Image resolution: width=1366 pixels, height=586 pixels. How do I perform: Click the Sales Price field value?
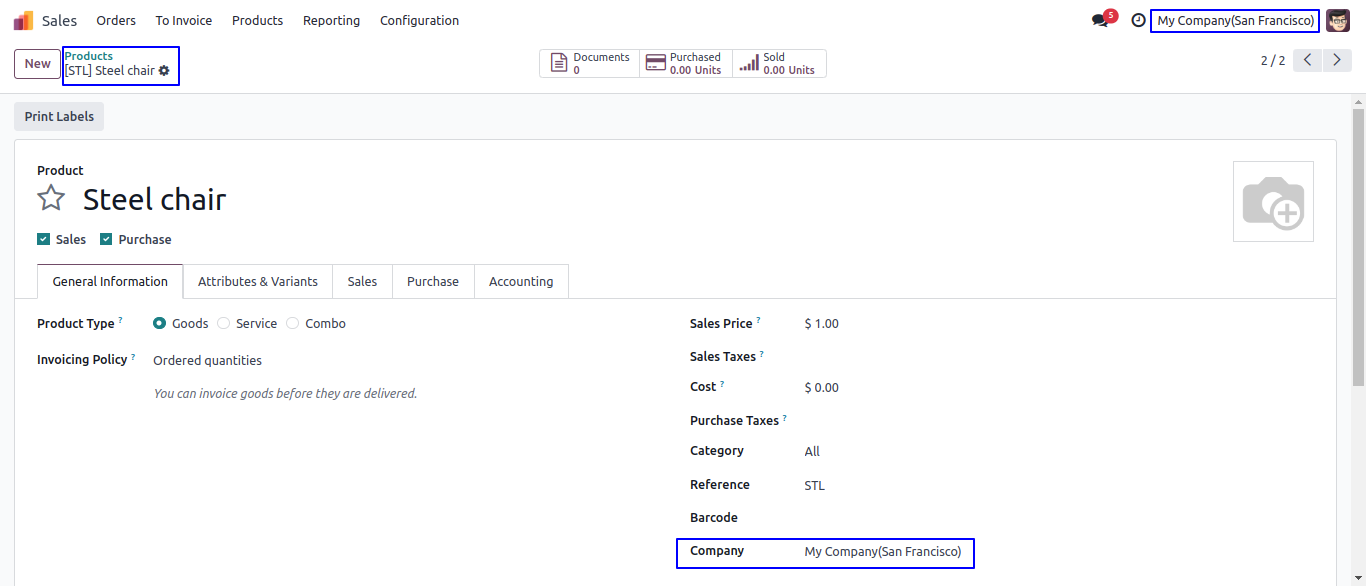click(x=822, y=324)
